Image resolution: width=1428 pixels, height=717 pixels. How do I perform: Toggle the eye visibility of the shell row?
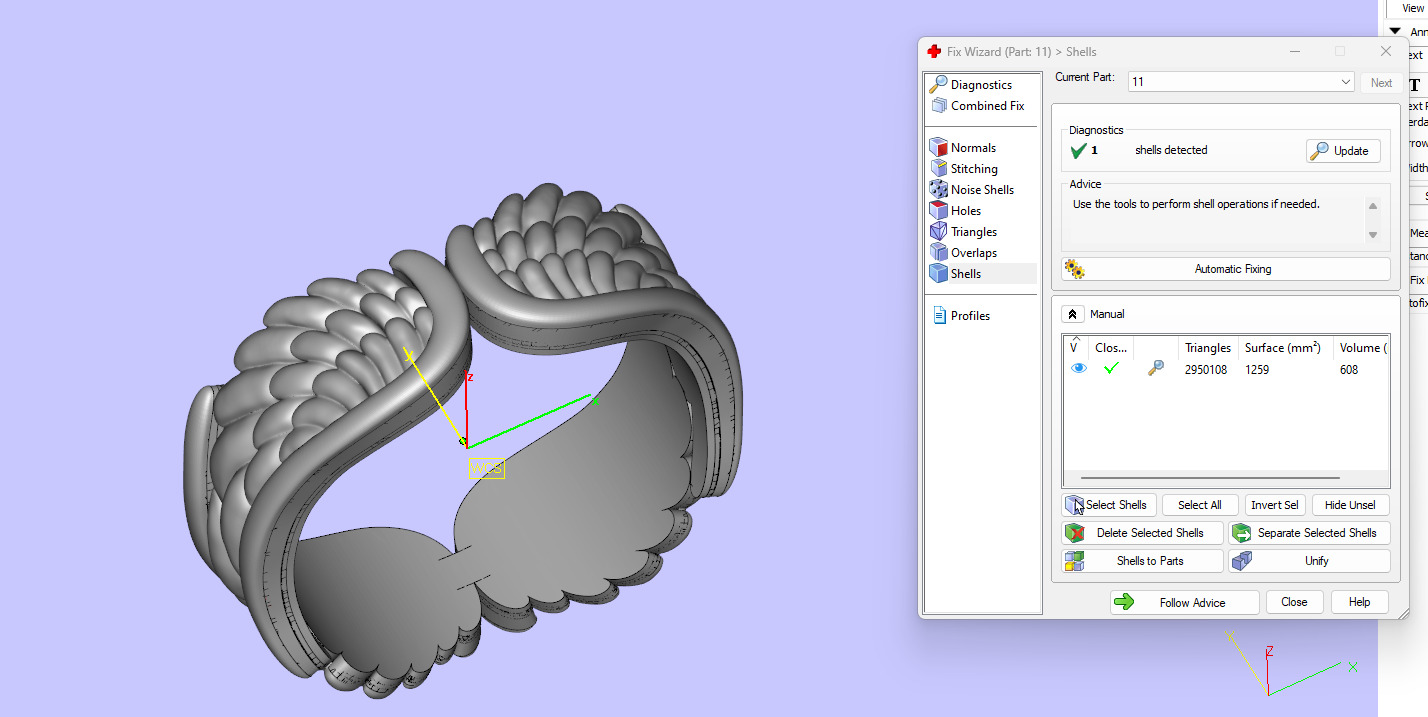click(x=1079, y=369)
